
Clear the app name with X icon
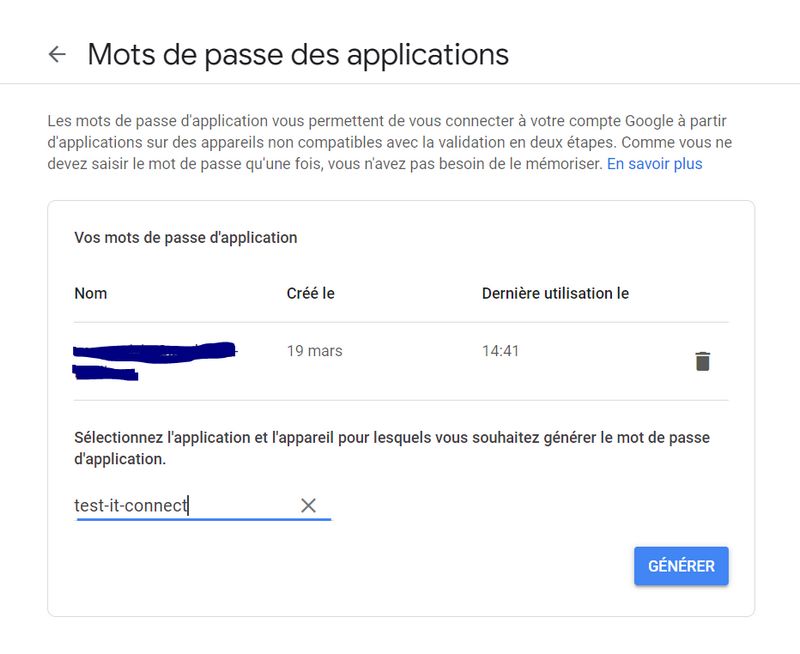[x=308, y=506]
